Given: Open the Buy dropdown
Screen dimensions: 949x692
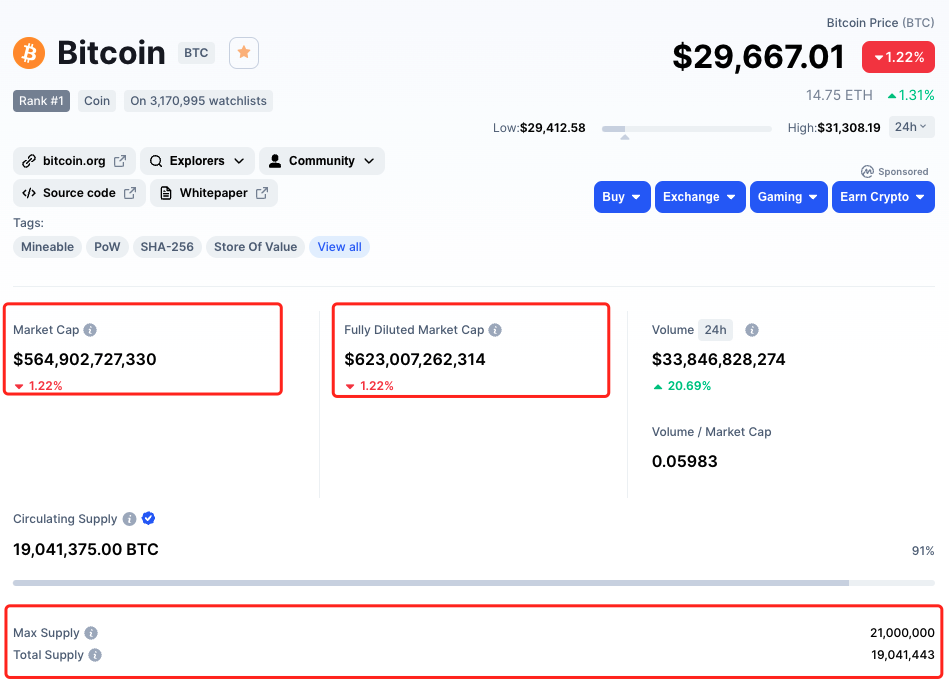Looking at the screenshot, I should click(622, 197).
